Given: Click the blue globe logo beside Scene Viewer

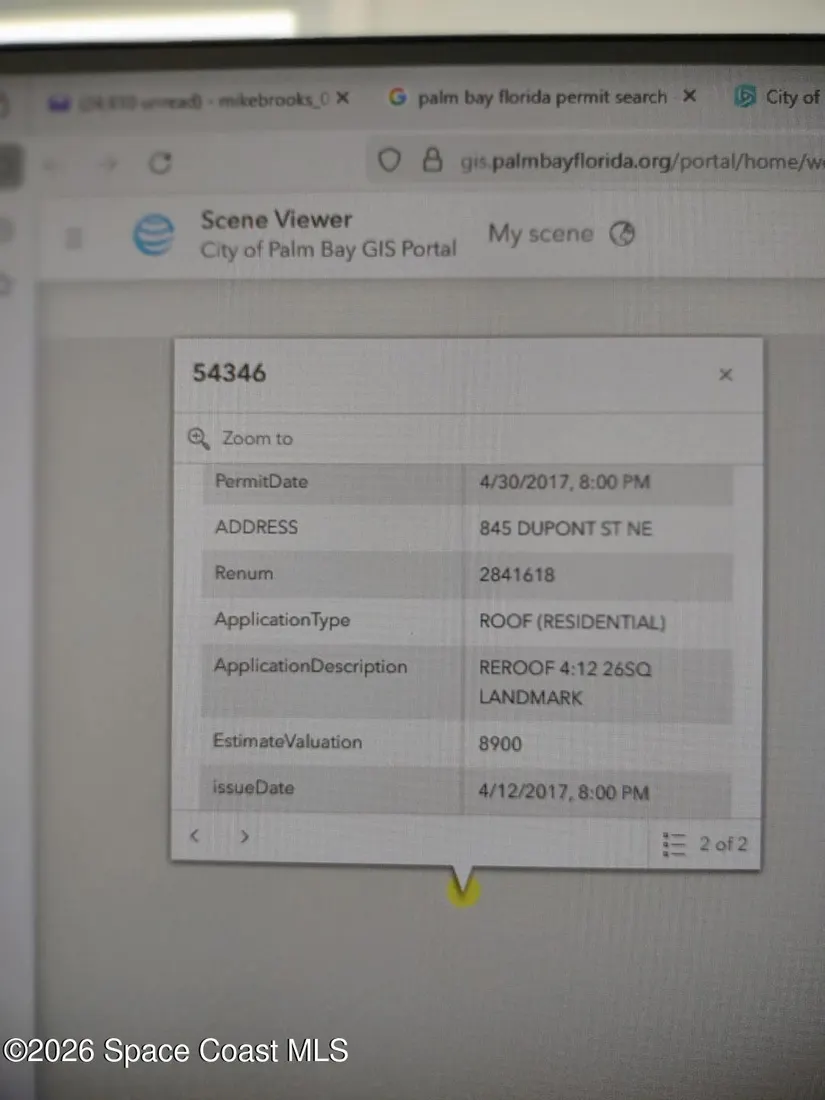Looking at the screenshot, I should [154, 236].
